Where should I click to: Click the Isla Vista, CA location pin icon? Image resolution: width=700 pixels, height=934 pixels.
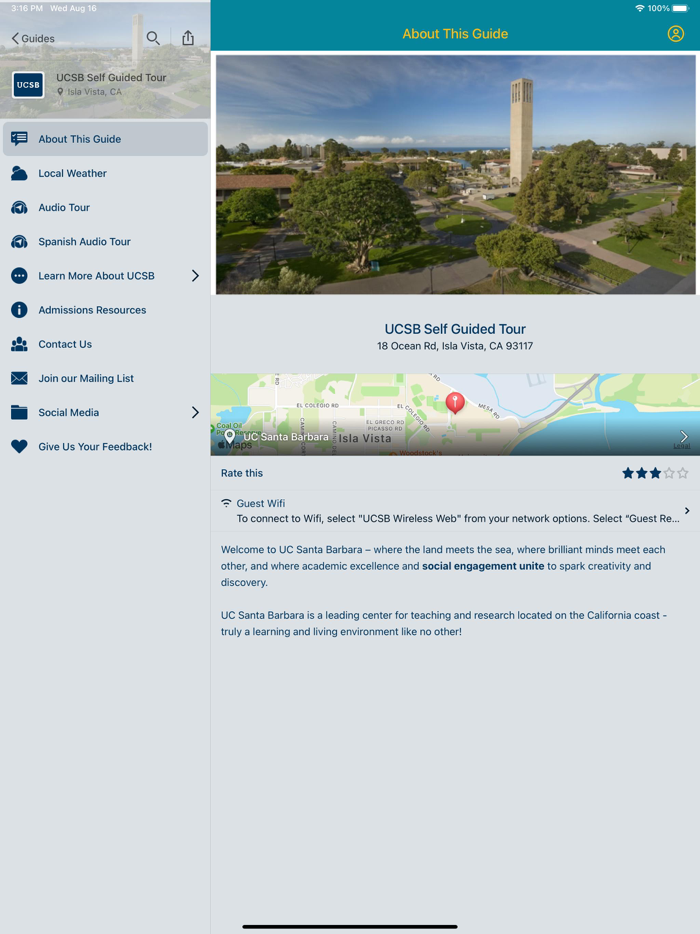point(60,92)
